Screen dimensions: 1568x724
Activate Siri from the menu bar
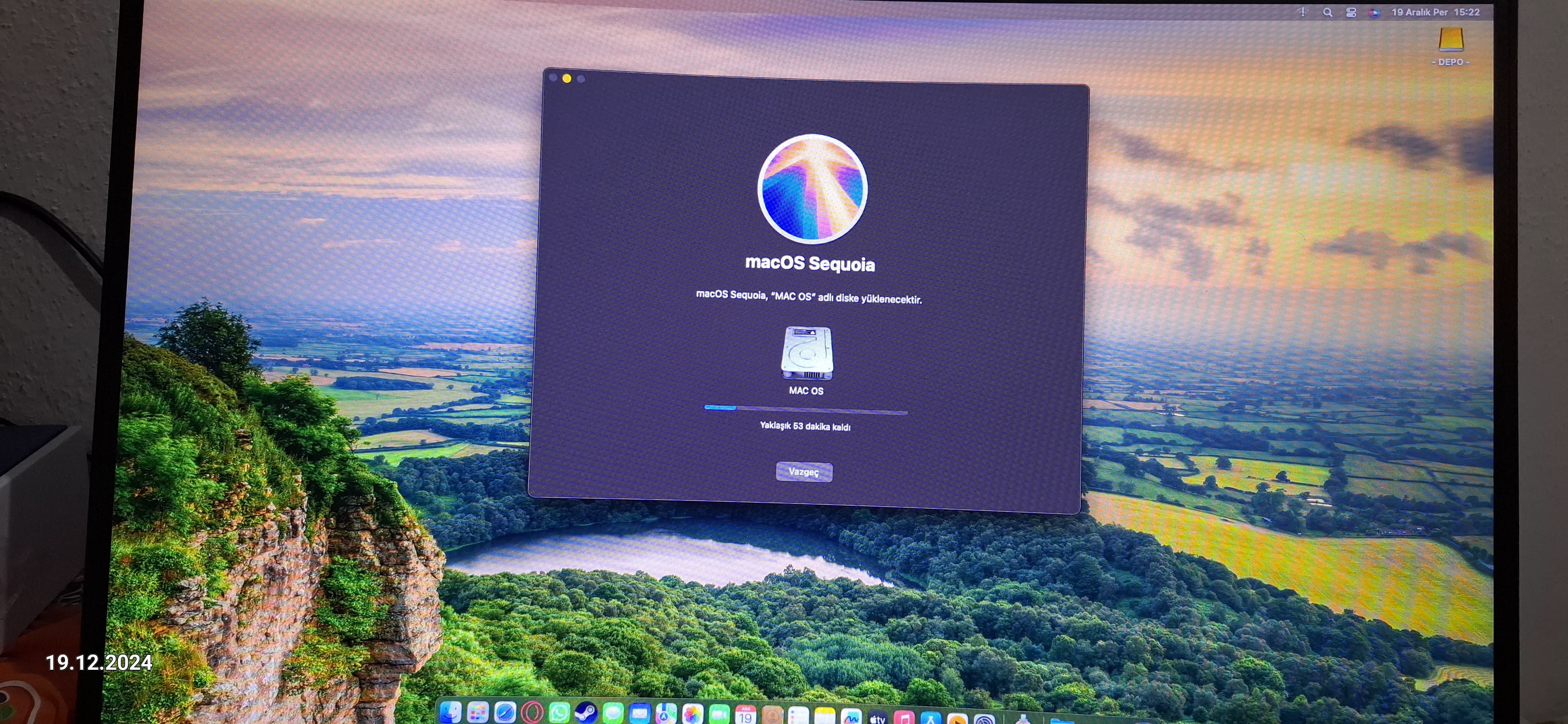pyautogui.click(x=1374, y=12)
